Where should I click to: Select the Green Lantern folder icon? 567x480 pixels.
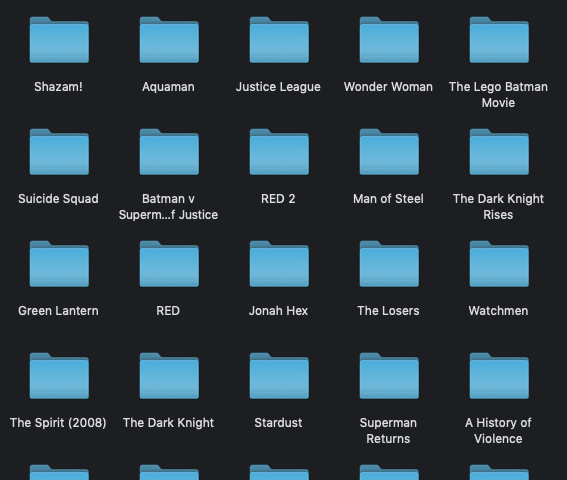(x=59, y=264)
